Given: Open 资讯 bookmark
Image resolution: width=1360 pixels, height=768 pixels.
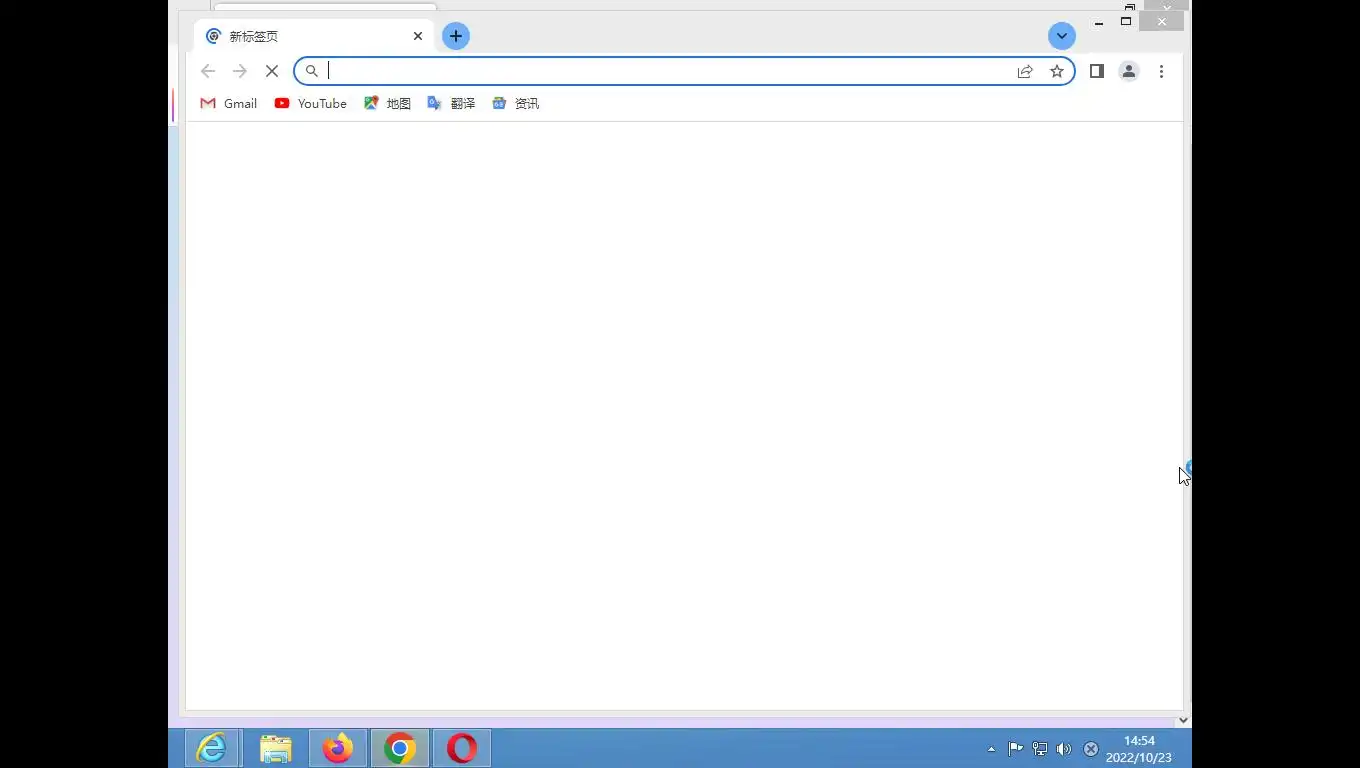Looking at the screenshot, I should [x=516, y=103].
